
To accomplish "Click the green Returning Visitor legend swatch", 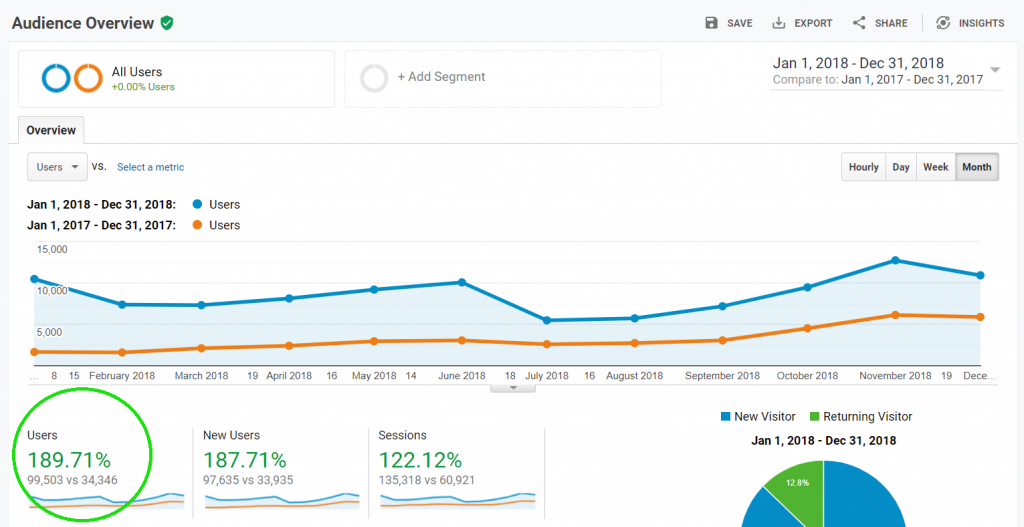I will point(815,416).
